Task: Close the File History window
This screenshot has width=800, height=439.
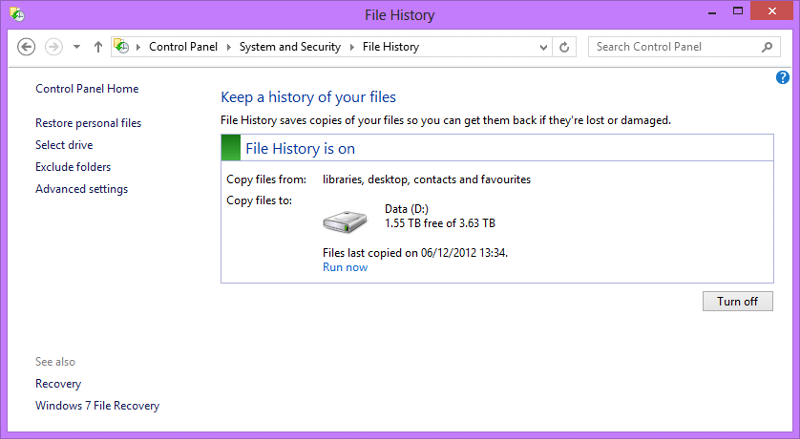Action: pos(771,11)
